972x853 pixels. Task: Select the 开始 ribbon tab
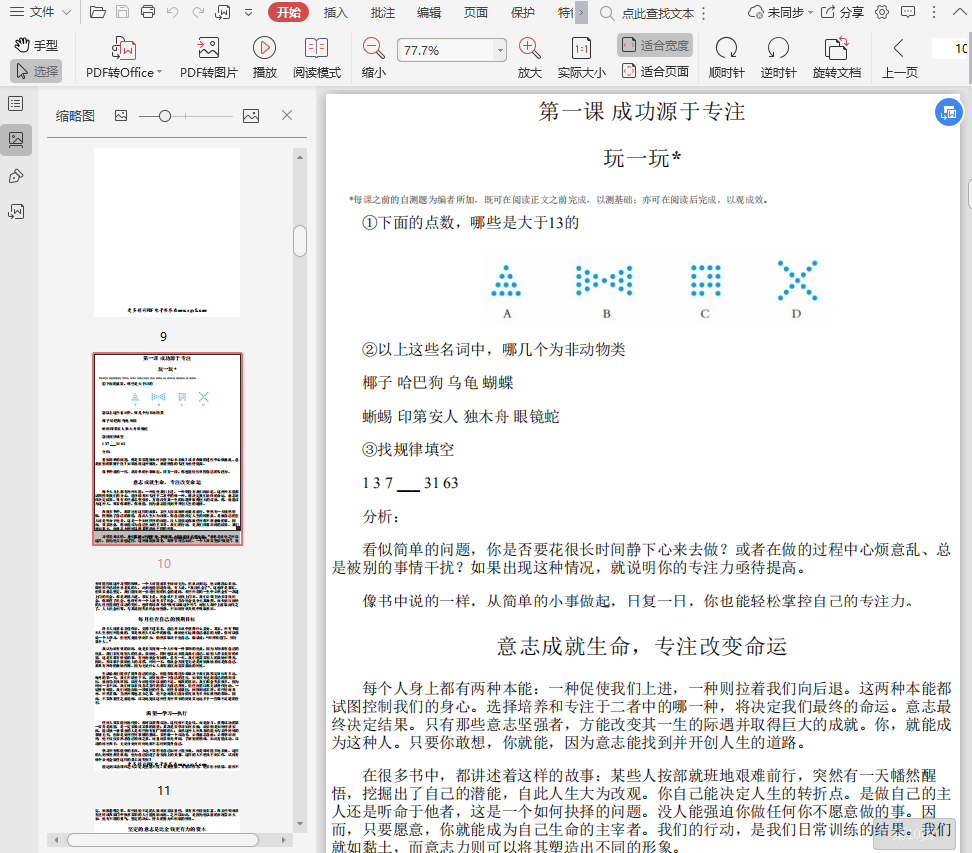pos(288,12)
